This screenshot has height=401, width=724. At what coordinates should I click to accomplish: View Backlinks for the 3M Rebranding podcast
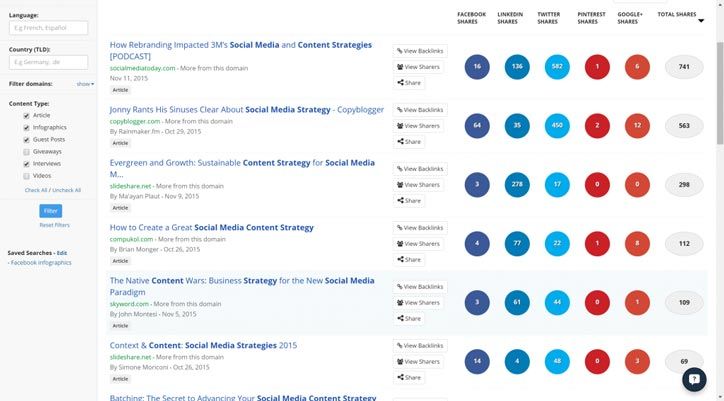pyautogui.click(x=420, y=51)
